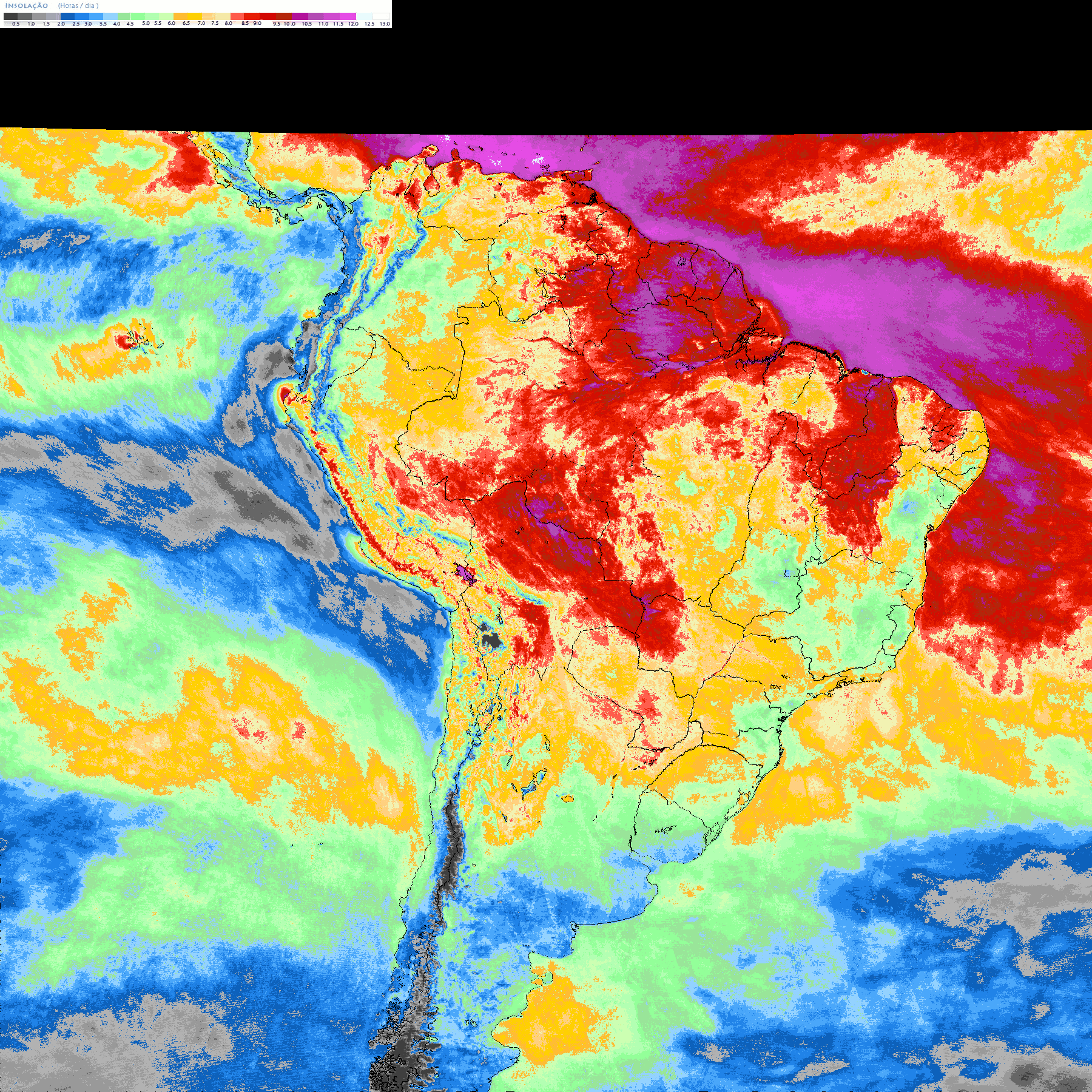
Task: Click the '13.0' legend value
Action: tap(385, 24)
